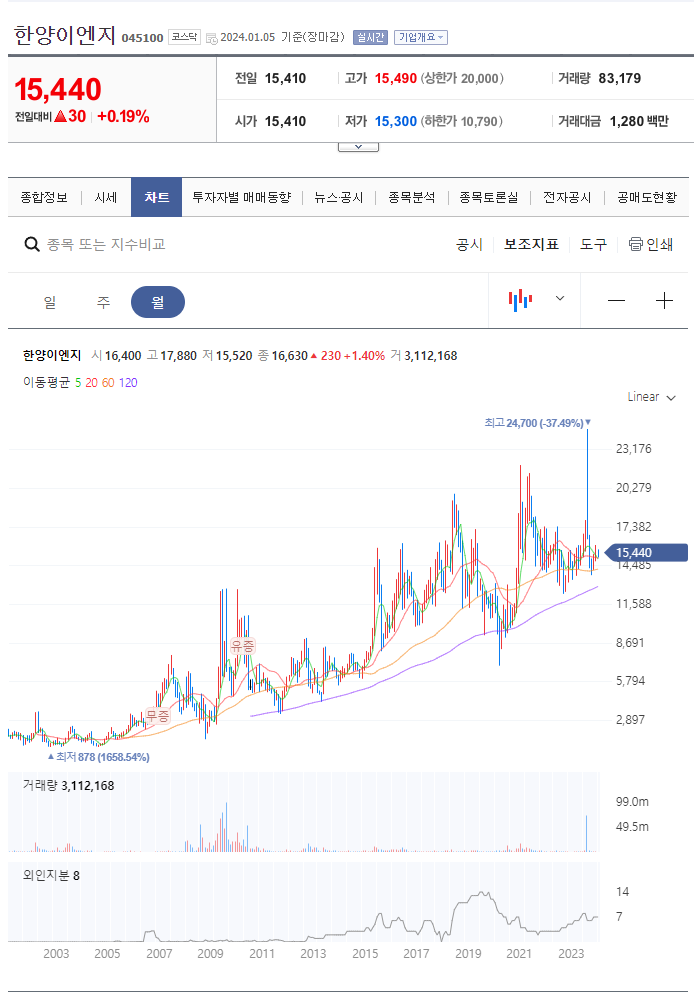Viewport: 694px width, 996px height.
Task: Toggle the 실시간 realtime badge
Action: click(x=370, y=37)
